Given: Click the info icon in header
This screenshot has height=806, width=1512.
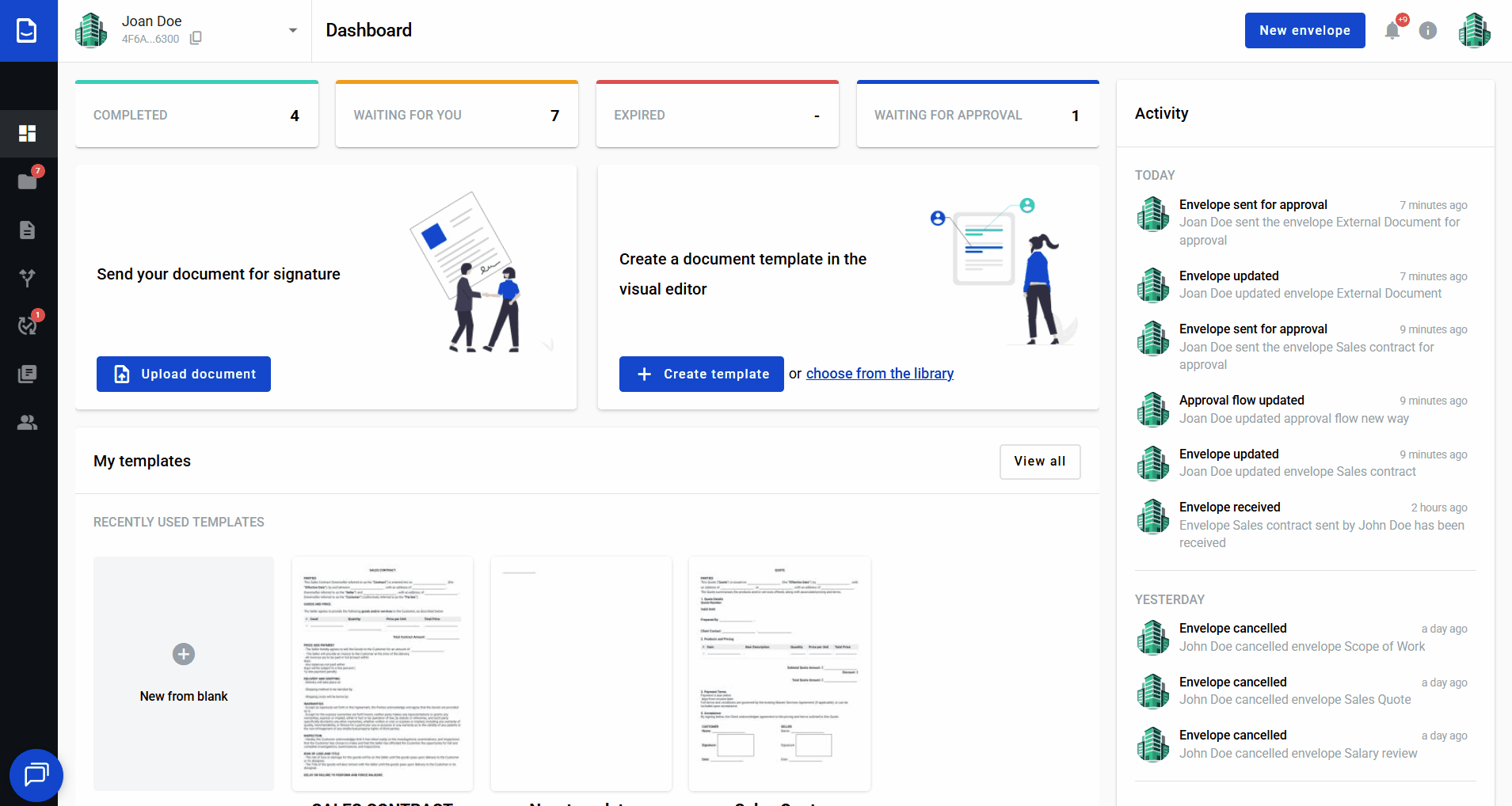Looking at the screenshot, I should coord(1427,31).
